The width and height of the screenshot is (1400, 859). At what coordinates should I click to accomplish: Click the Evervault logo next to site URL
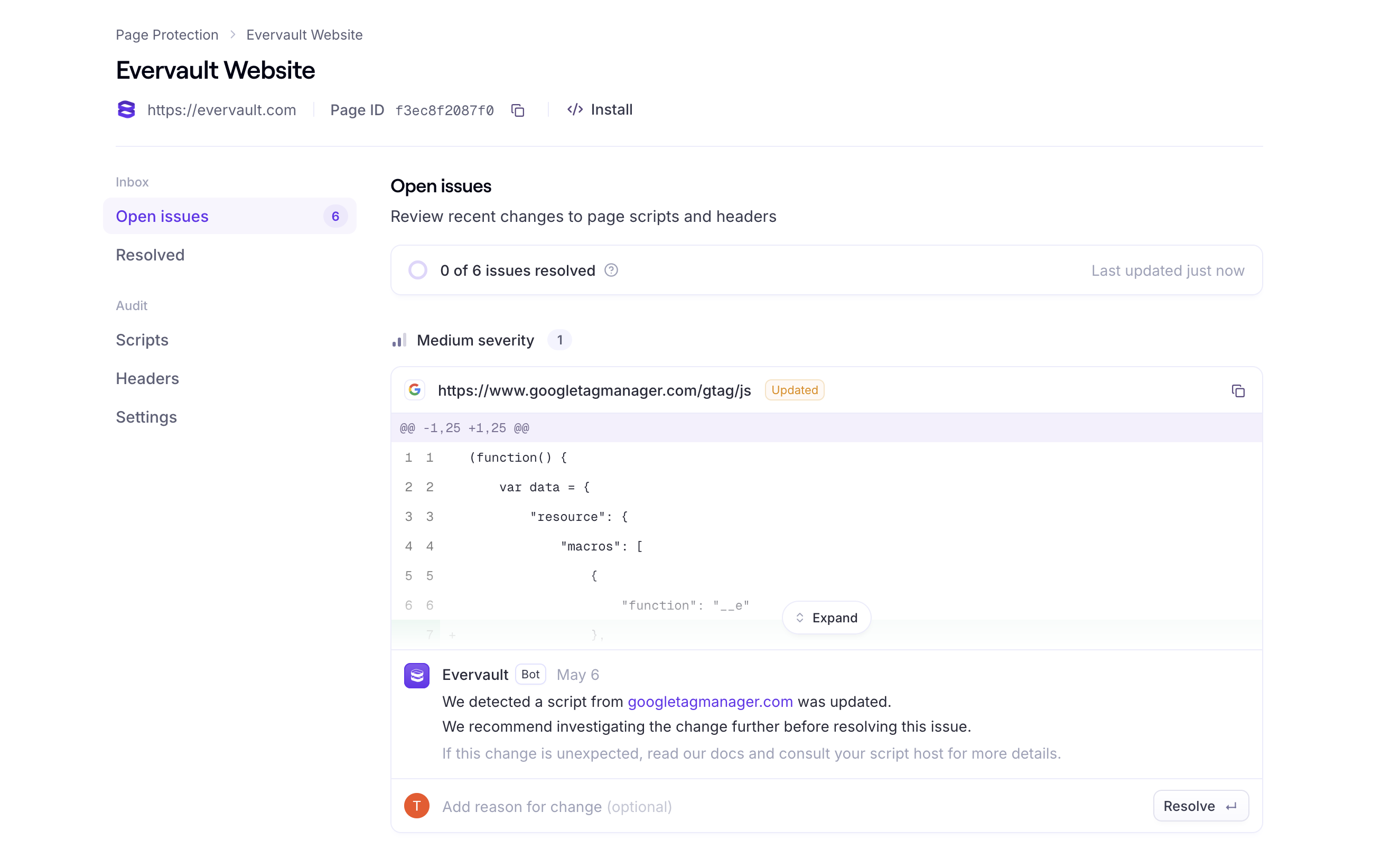(x=126, y=110)
